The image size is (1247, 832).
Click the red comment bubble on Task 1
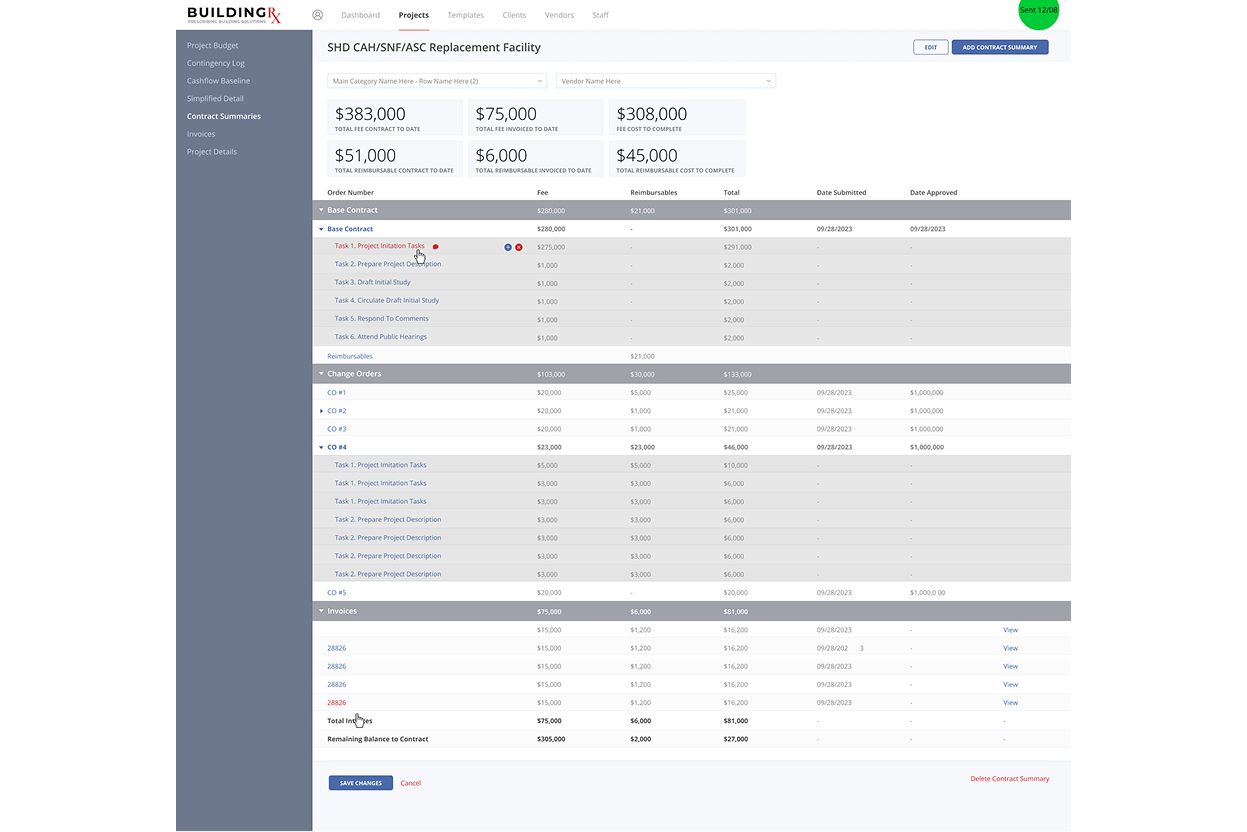(436, 247)
